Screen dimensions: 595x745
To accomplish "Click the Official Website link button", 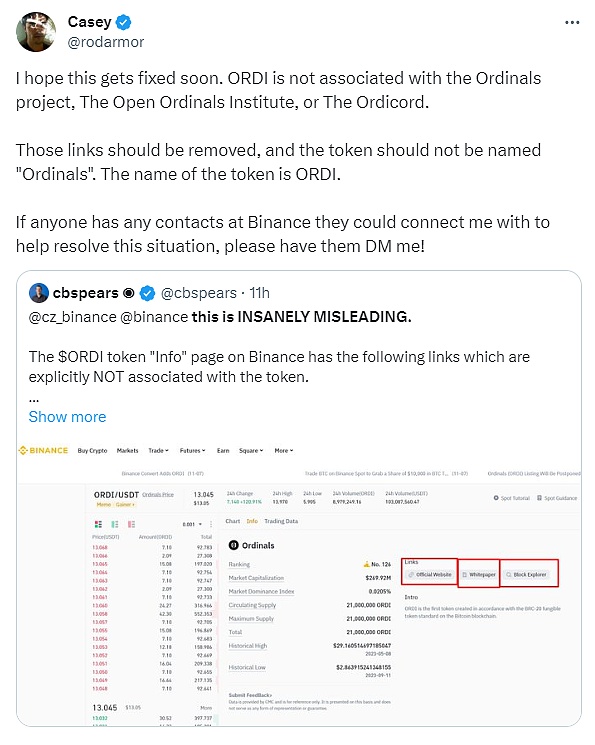I will (430, 574).
